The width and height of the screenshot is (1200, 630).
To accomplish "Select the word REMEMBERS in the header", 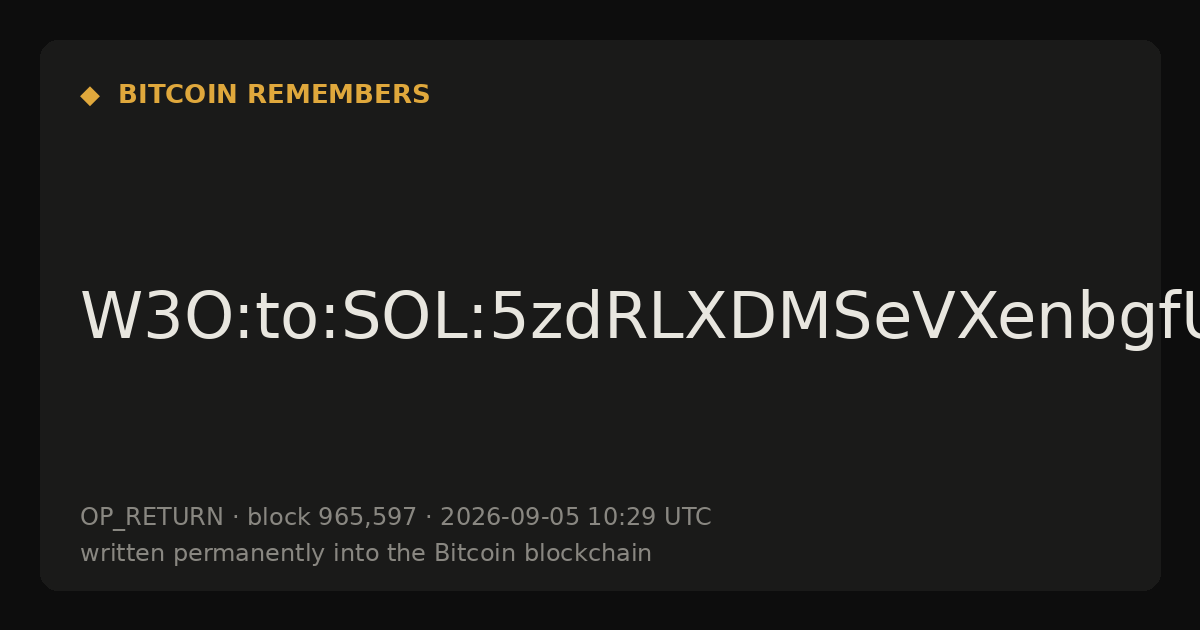I will point(338,95).
